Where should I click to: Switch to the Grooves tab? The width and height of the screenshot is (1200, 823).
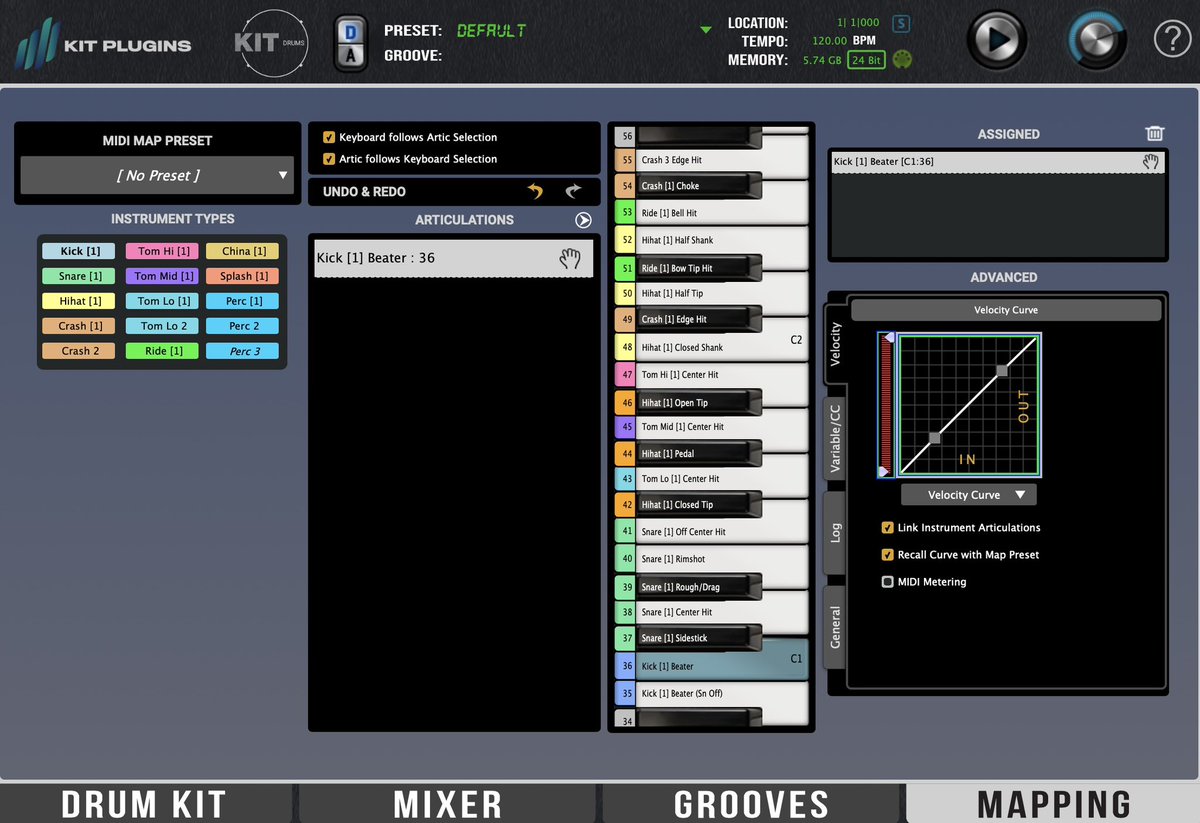[752, 803]
